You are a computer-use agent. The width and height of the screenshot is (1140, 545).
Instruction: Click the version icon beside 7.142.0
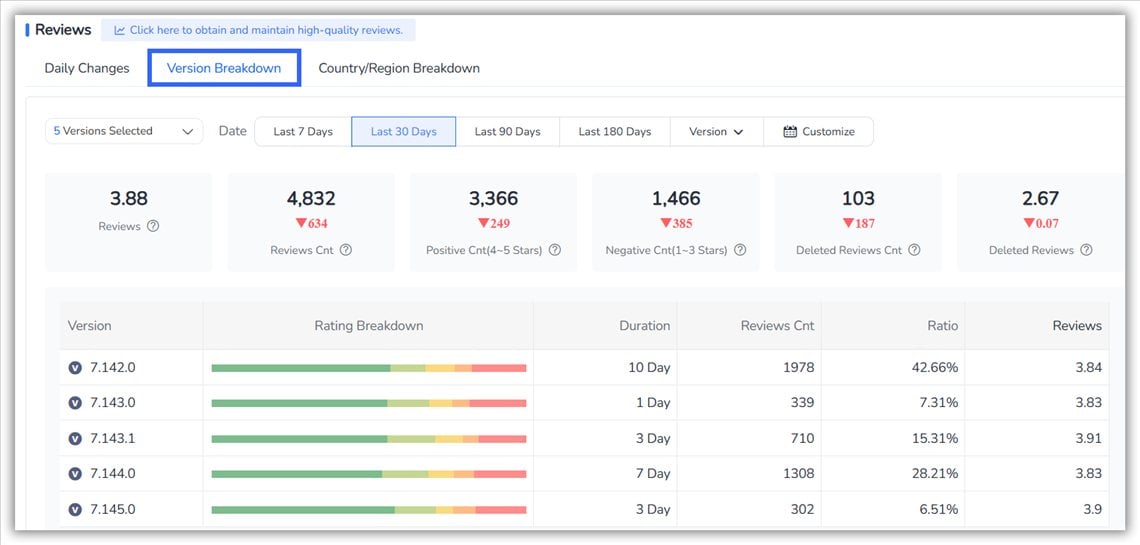(x=75, y=368)
